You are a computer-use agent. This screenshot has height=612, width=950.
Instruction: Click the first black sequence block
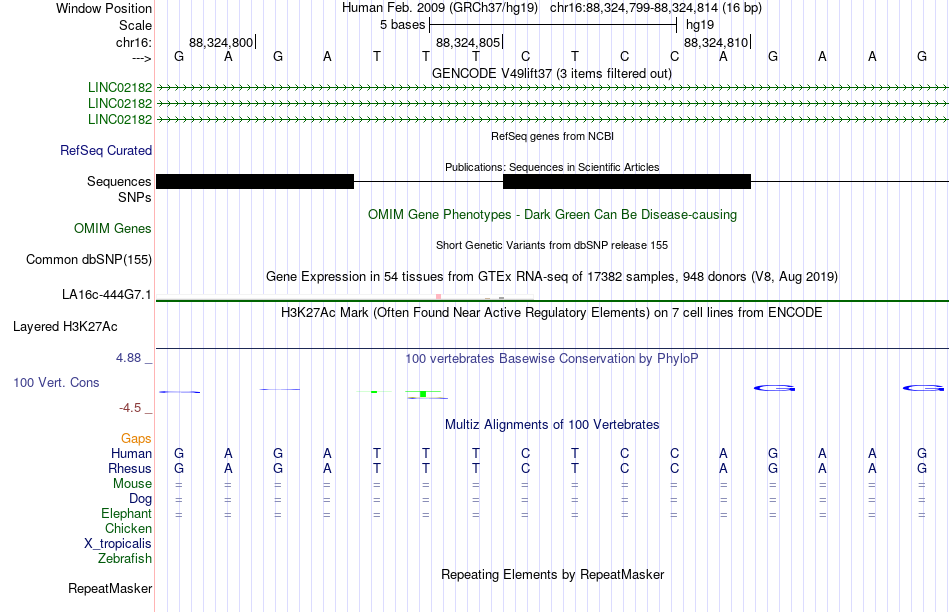[255, 181]
